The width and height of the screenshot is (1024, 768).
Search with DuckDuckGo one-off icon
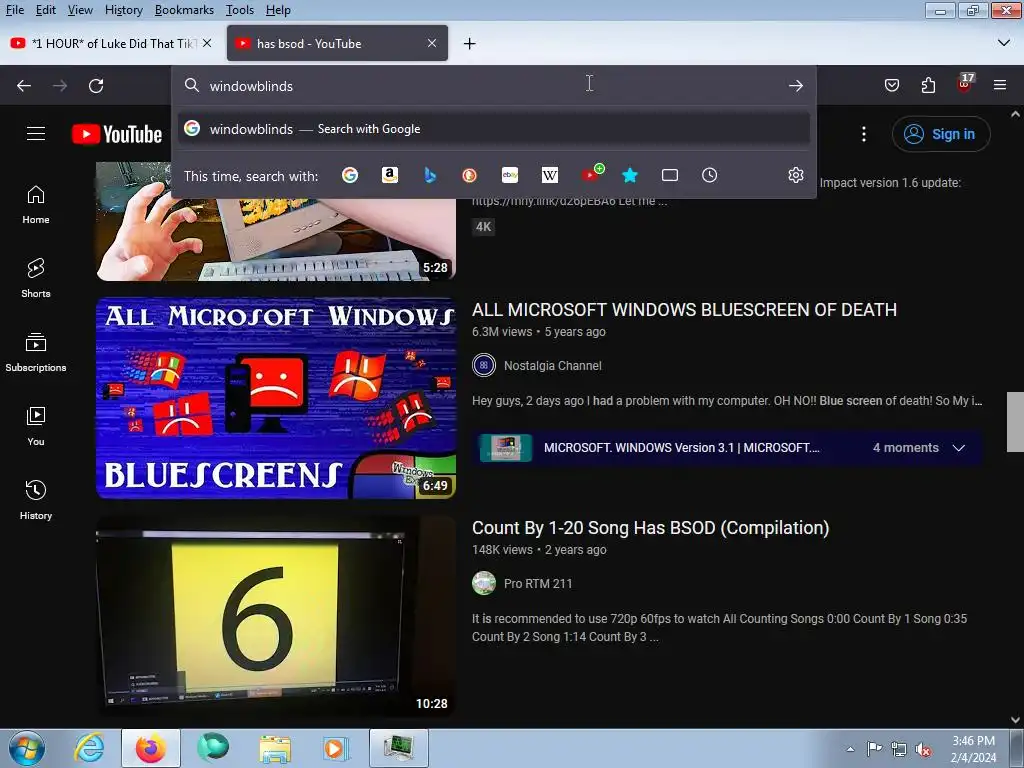point(470,175)
